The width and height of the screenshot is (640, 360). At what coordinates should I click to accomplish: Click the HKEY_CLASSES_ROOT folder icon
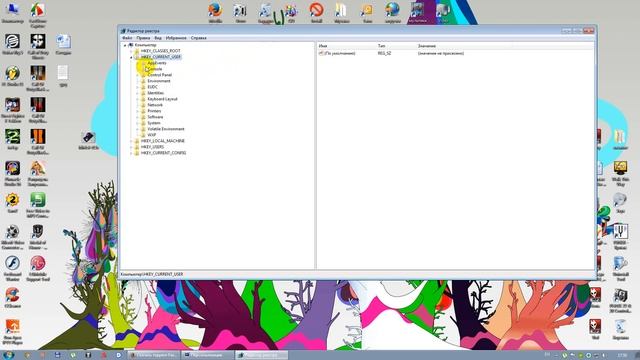click(137, 51)
